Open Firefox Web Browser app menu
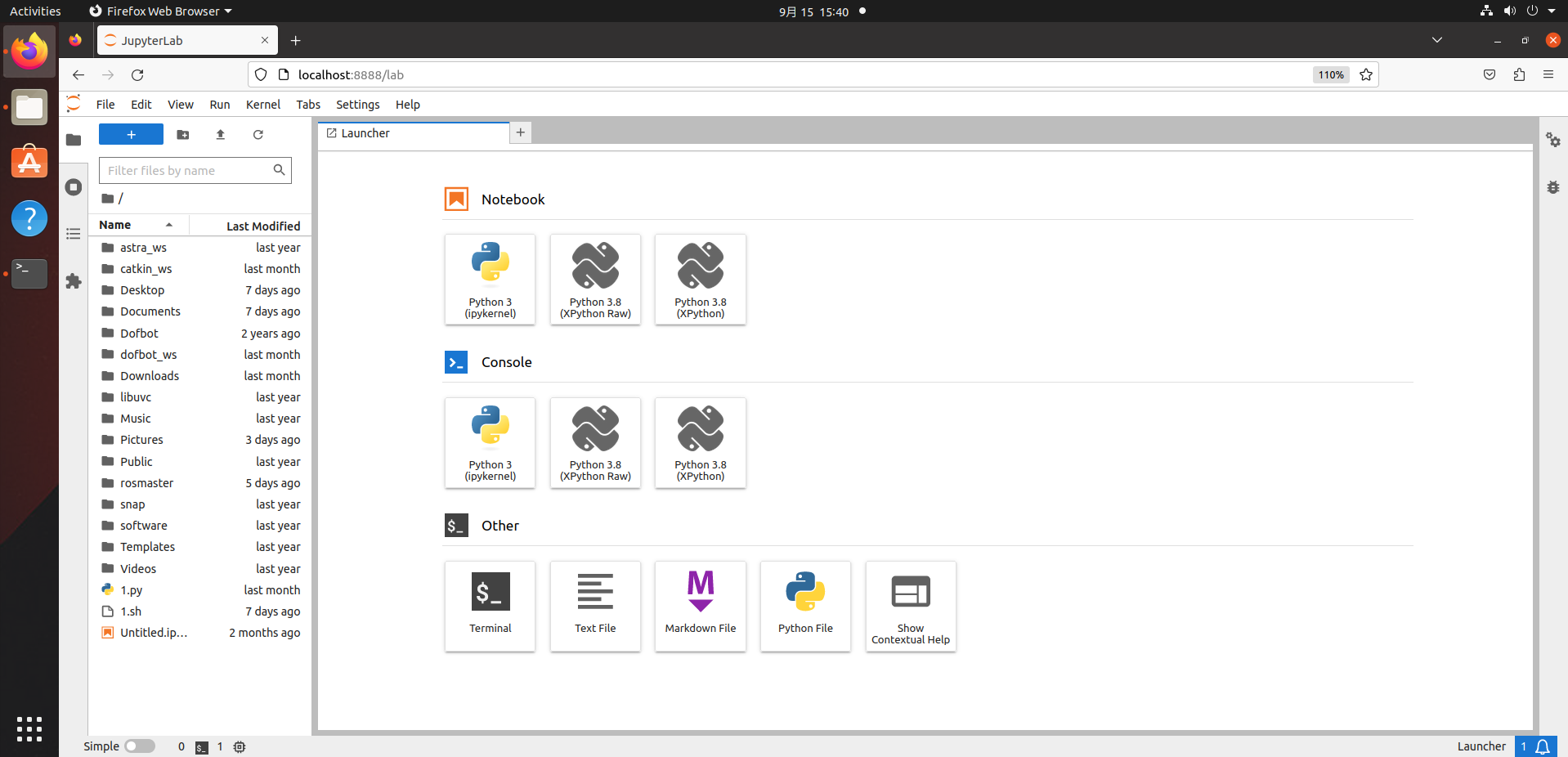1568x757 pixels. pos(160,11)
